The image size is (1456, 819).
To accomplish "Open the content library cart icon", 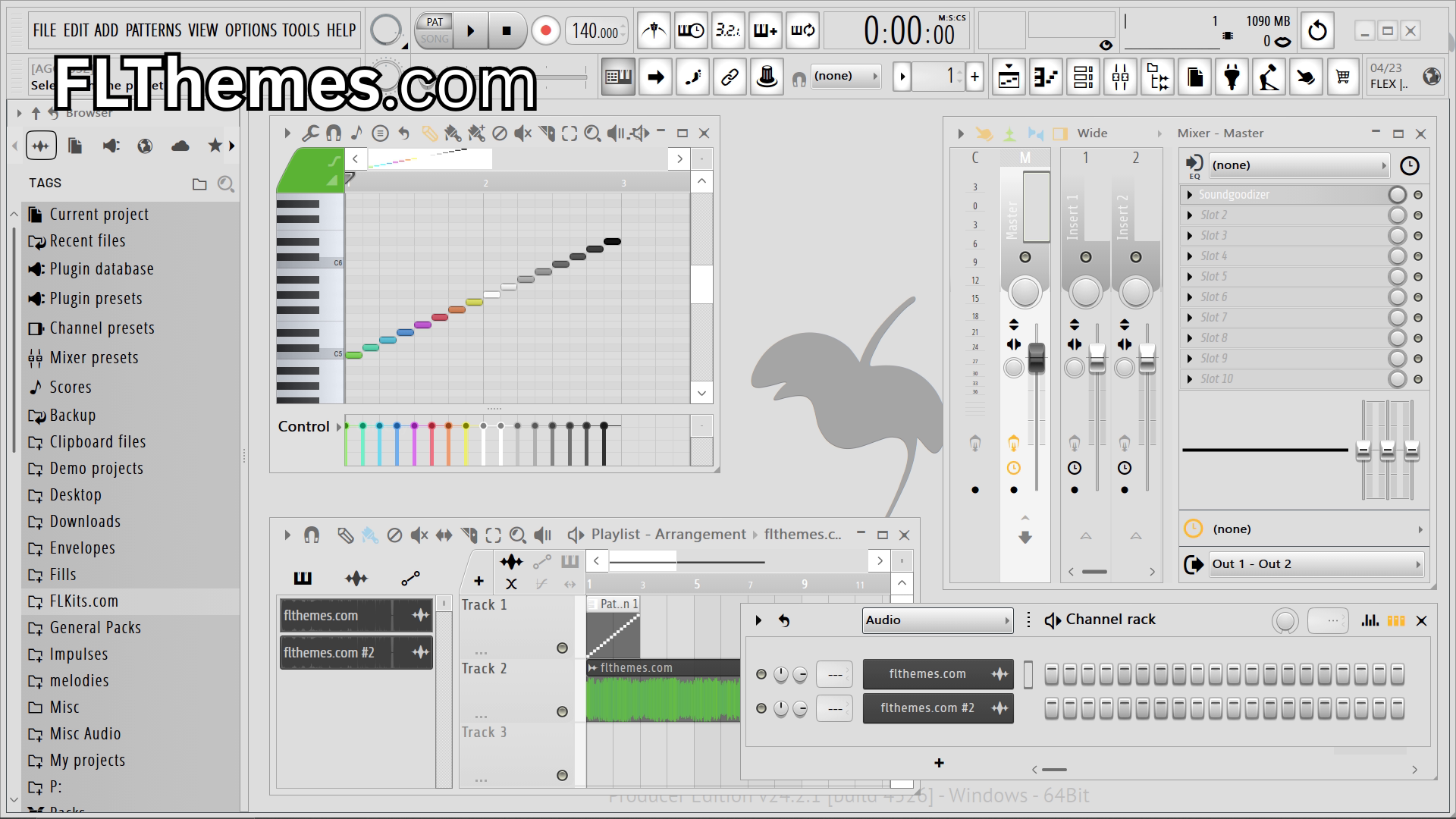I will pos(1343,77).
